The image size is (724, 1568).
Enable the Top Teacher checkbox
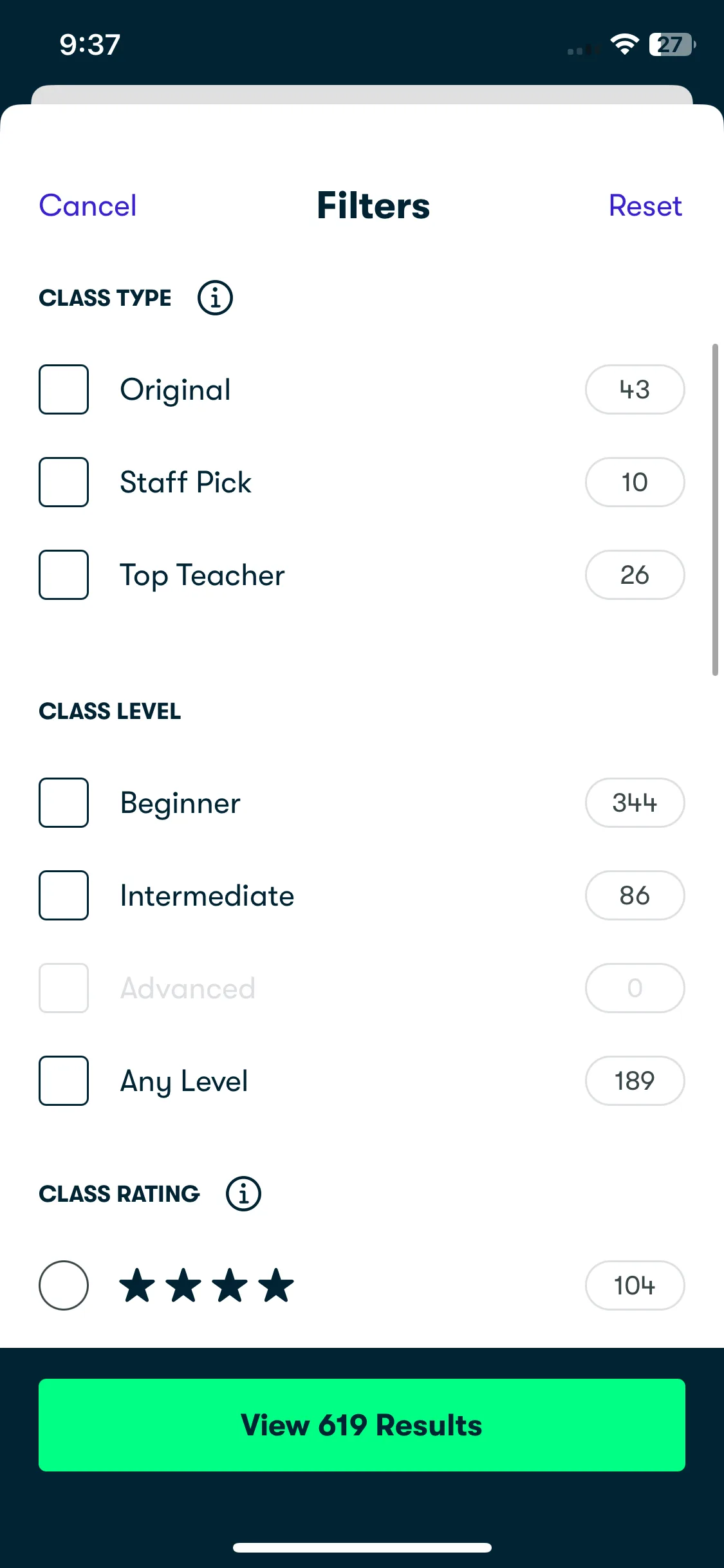click(64, 575)
